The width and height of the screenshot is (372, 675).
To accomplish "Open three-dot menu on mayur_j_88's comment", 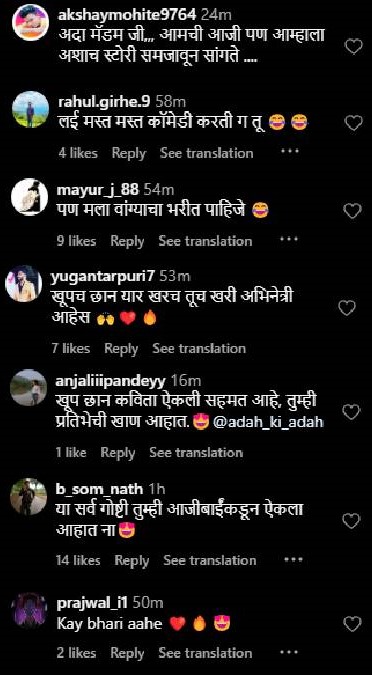I will (x=288, y=239).
